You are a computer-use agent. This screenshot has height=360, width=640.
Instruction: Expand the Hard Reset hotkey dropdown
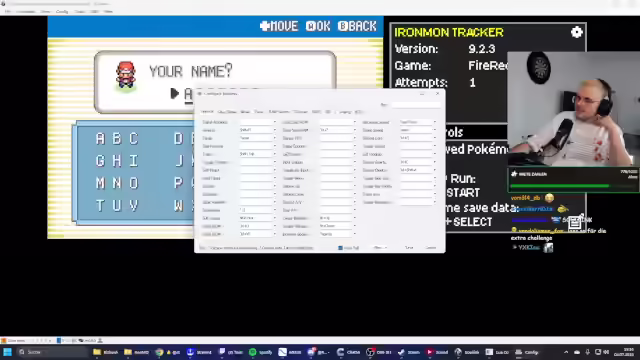(274, 178)
